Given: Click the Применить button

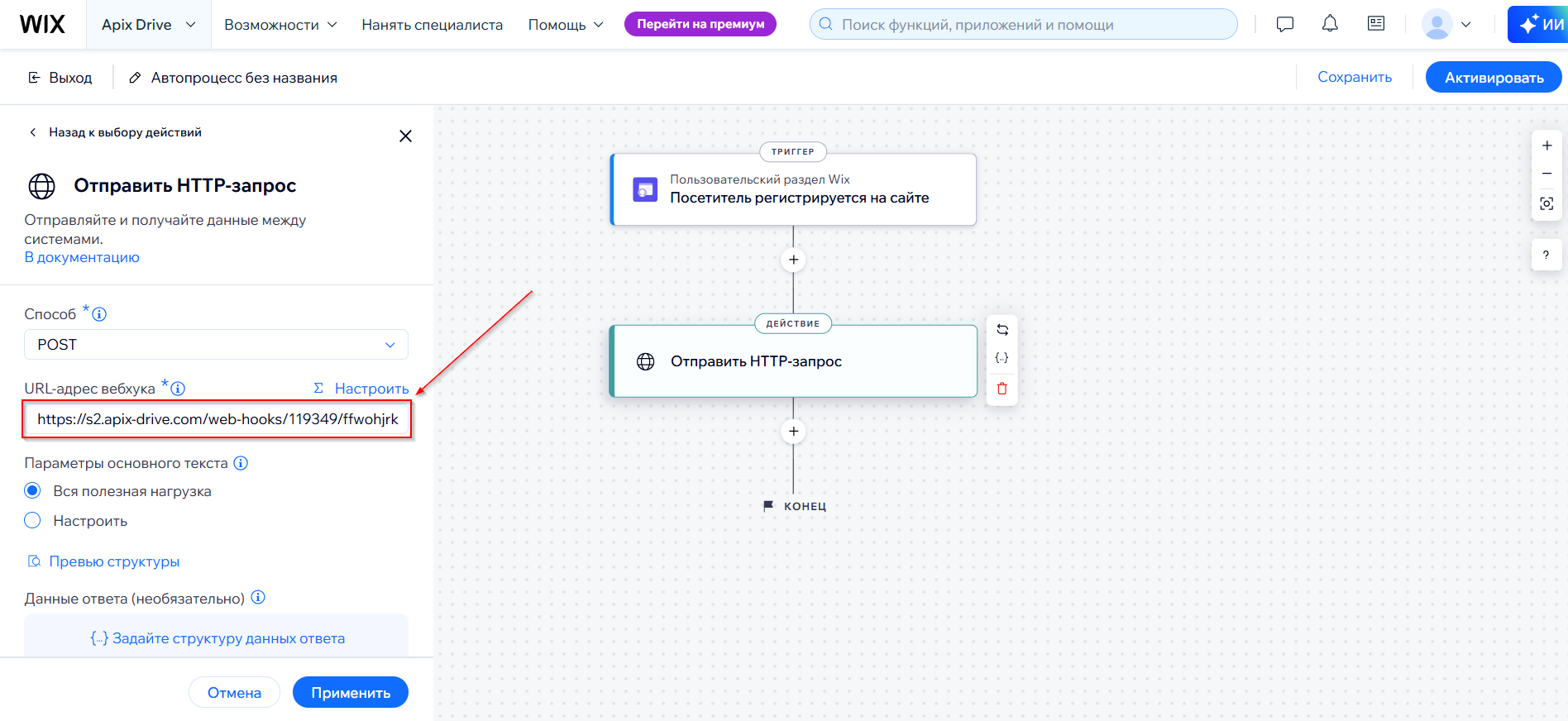Looking at the screenshot, I should click(351, 692).
